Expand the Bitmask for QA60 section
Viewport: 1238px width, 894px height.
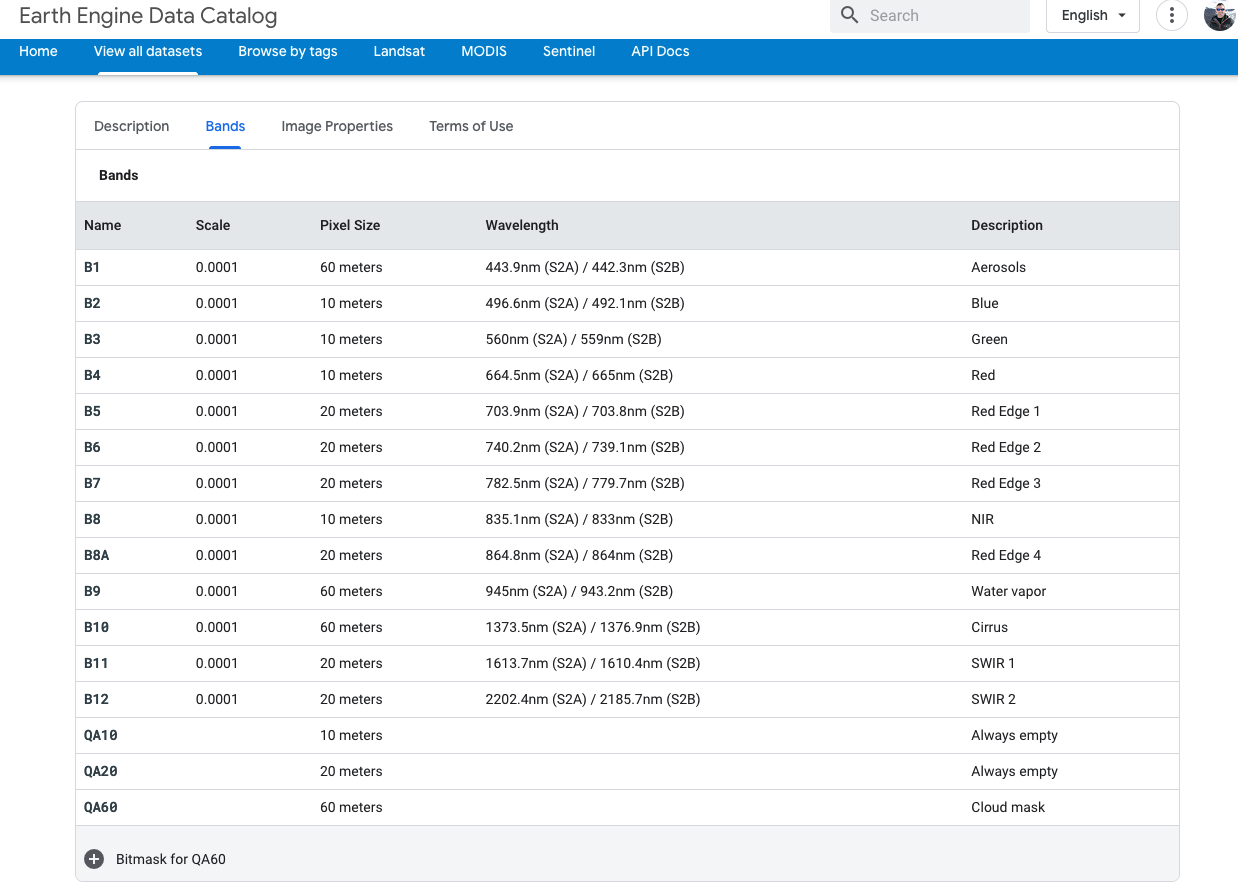pos(171,859)
